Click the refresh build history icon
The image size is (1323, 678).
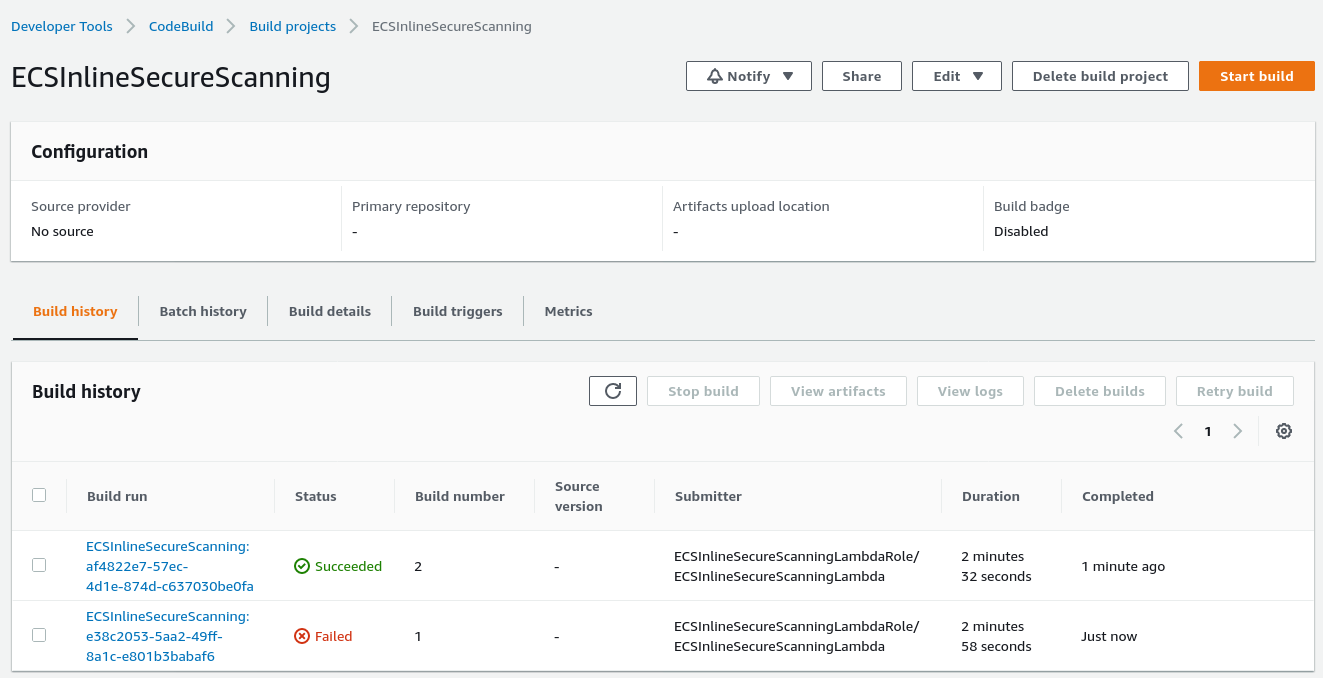[613, 391]
